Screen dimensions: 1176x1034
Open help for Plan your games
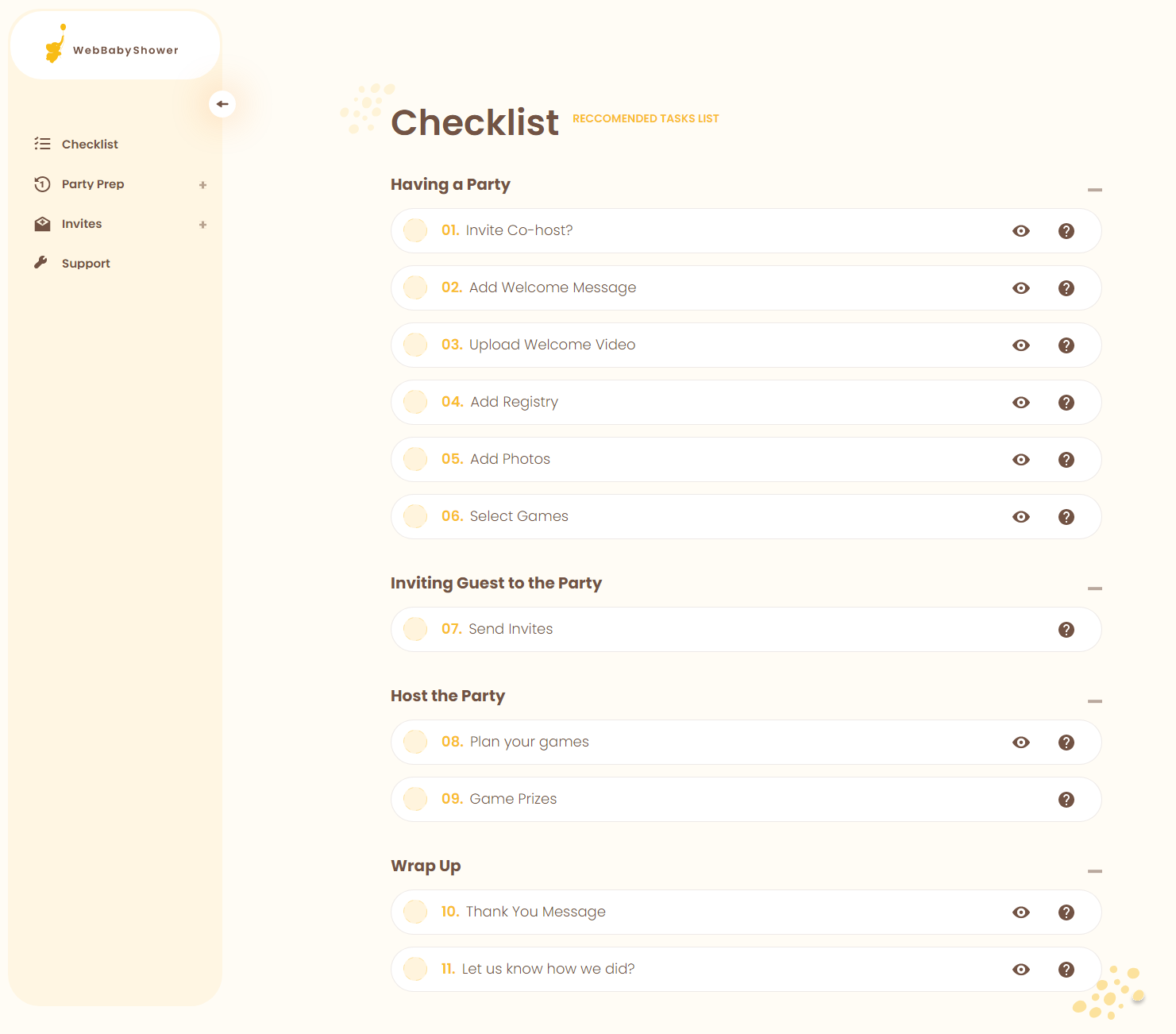click(x=1066, y=743)
